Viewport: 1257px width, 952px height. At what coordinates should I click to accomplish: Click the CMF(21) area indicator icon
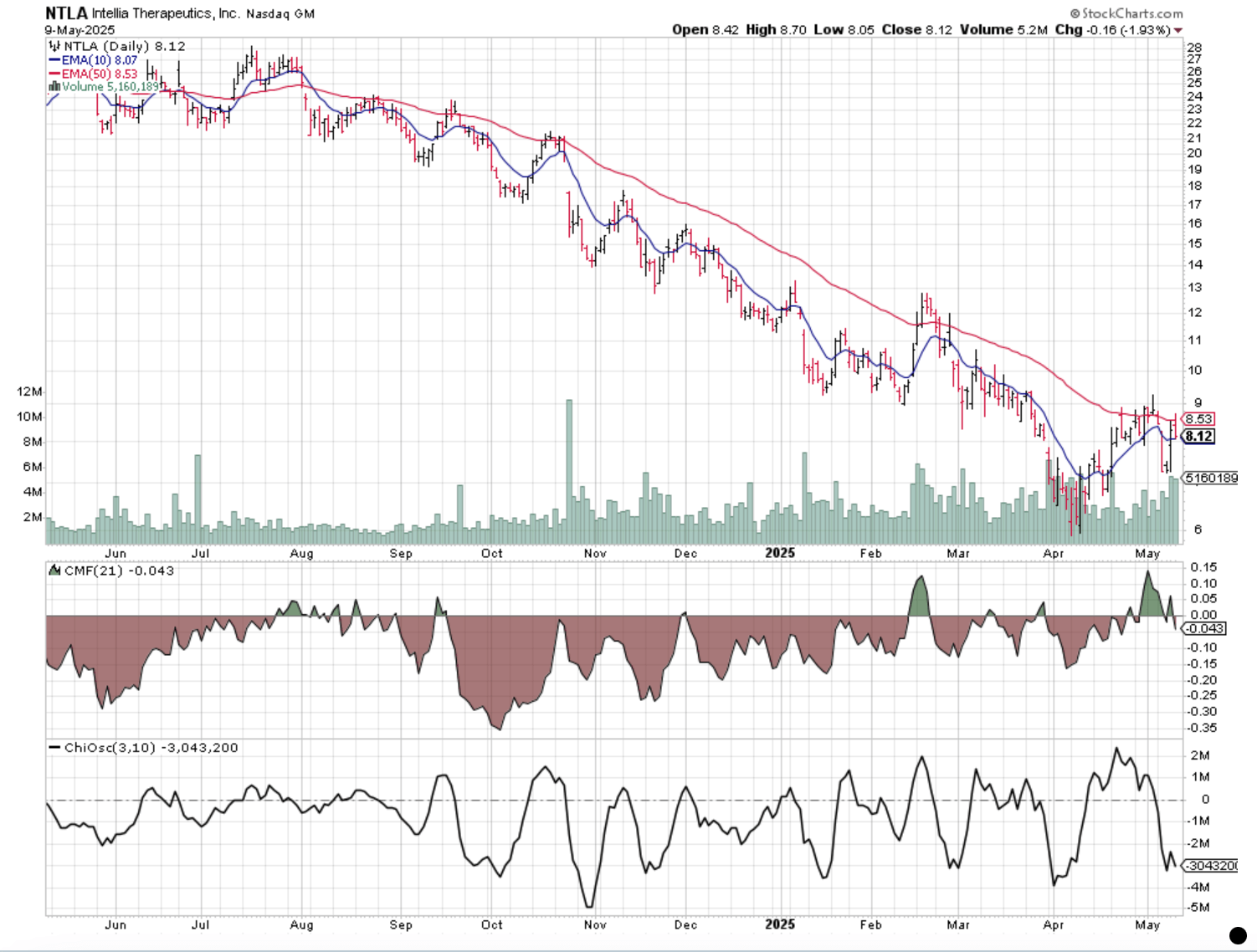pyautogui.click(x=55, y=571)
